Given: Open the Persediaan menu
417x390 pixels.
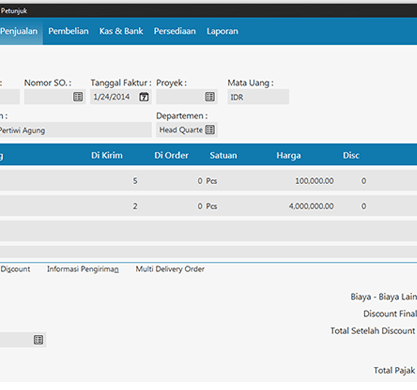Looking at the screenshot, I should click(x=175, y=31).
